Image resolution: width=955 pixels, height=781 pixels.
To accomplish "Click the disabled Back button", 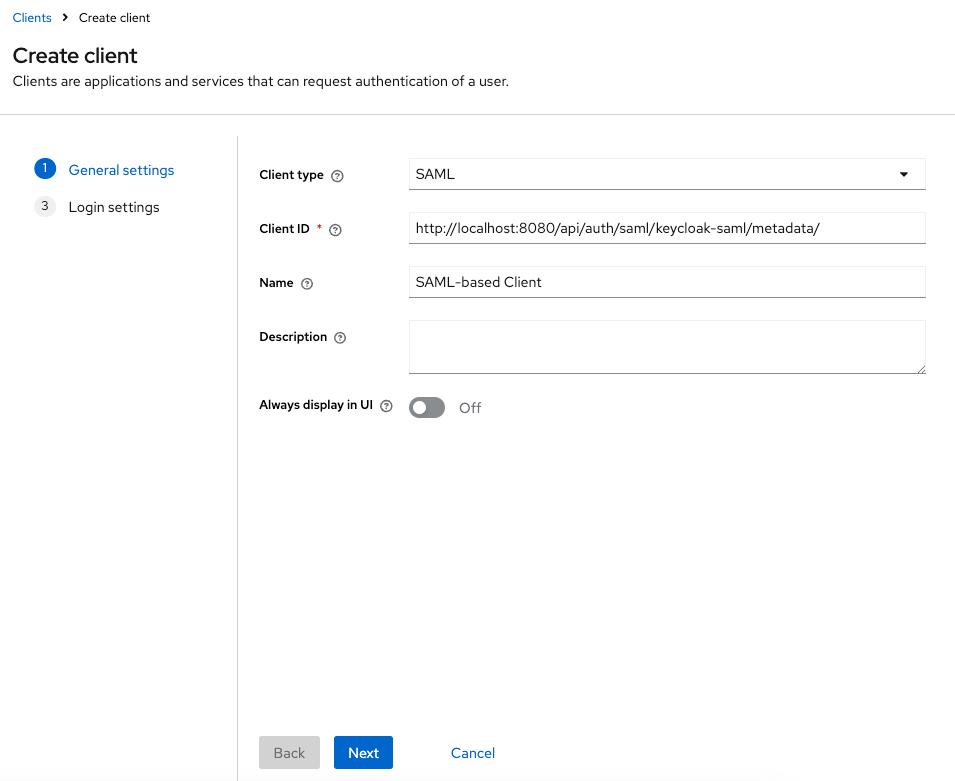I will pos(289,753).
